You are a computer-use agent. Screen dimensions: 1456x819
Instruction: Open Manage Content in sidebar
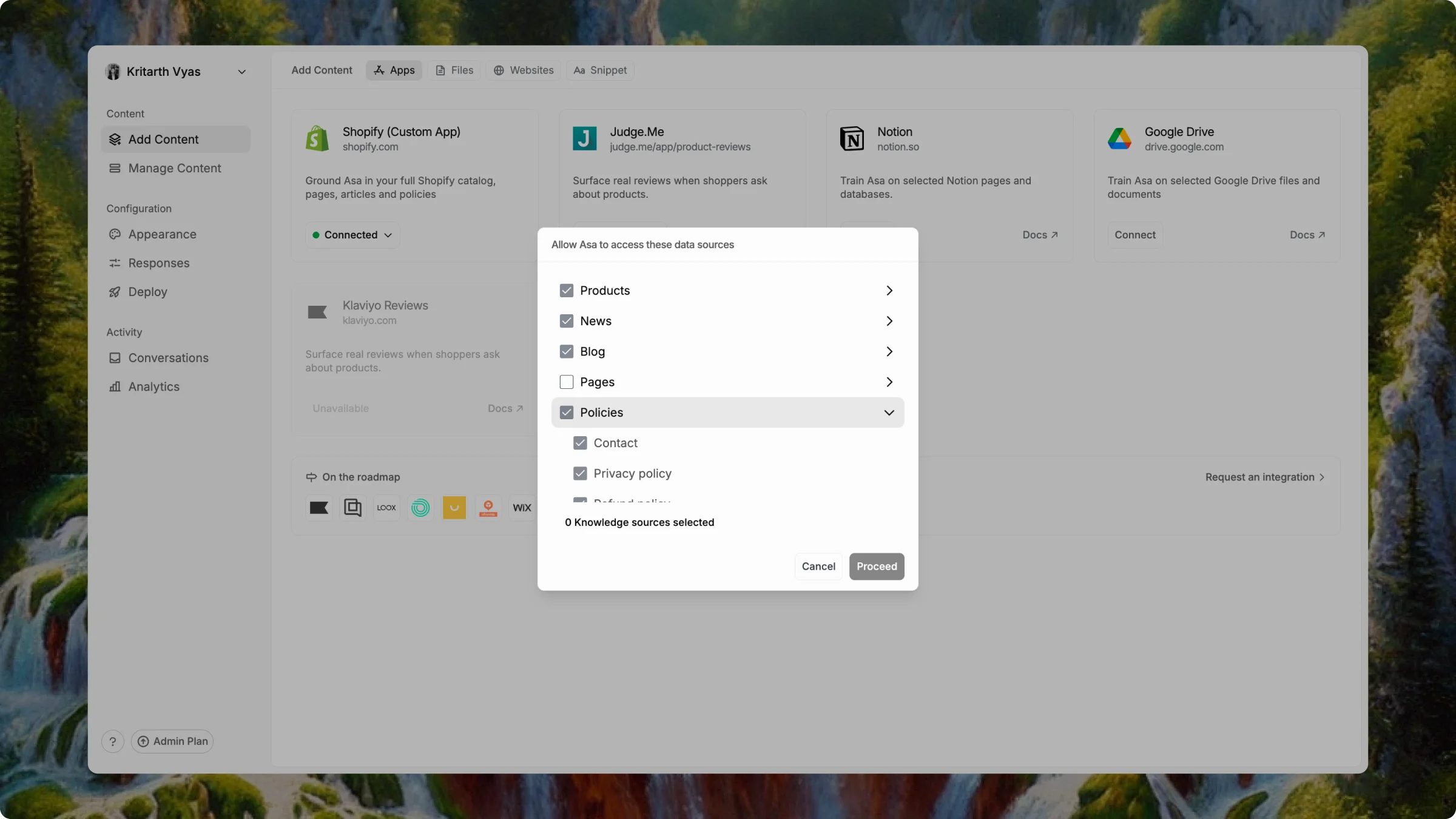[176, 168]
